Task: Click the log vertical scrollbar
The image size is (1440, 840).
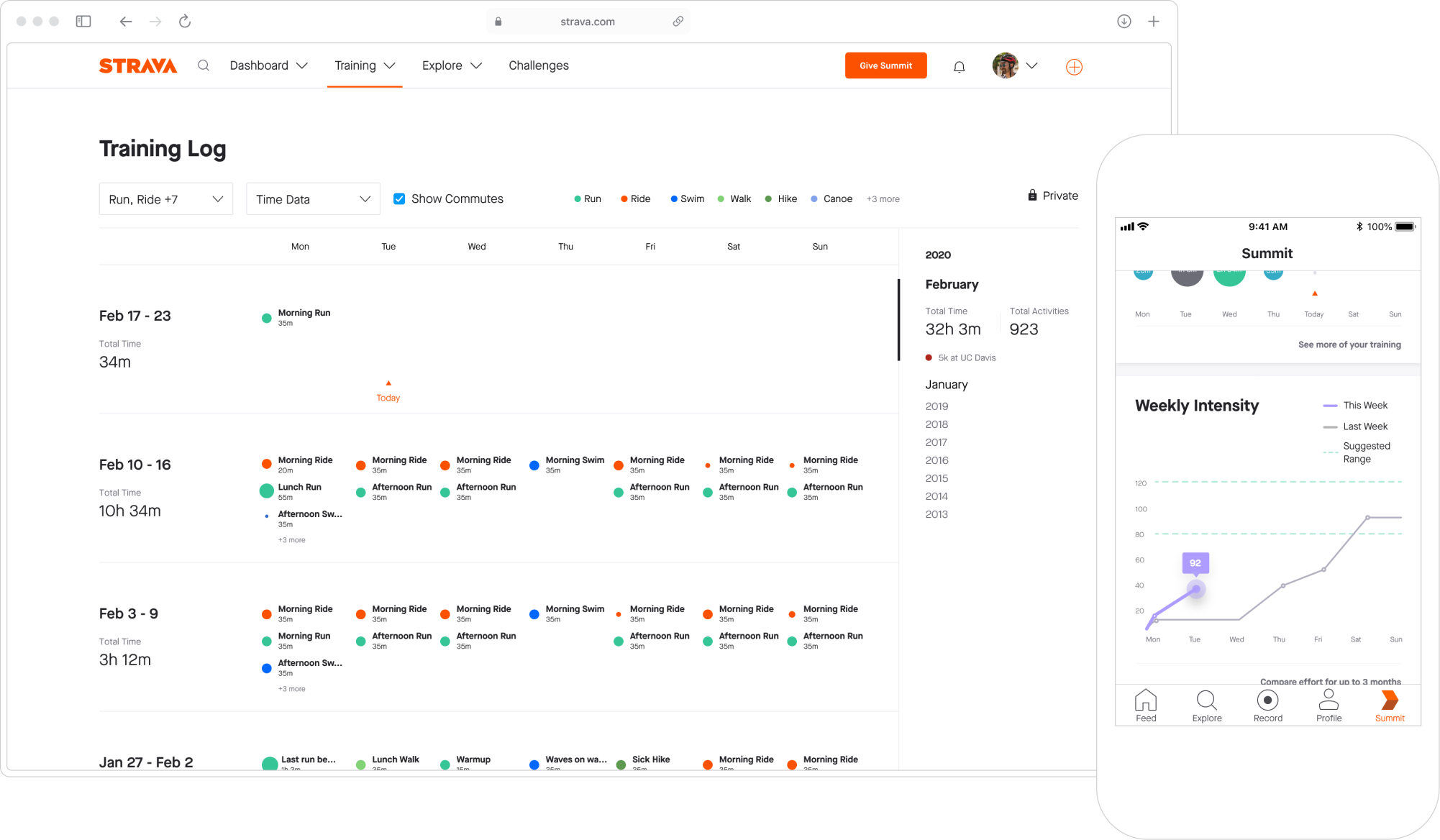Action: (898, 320)
